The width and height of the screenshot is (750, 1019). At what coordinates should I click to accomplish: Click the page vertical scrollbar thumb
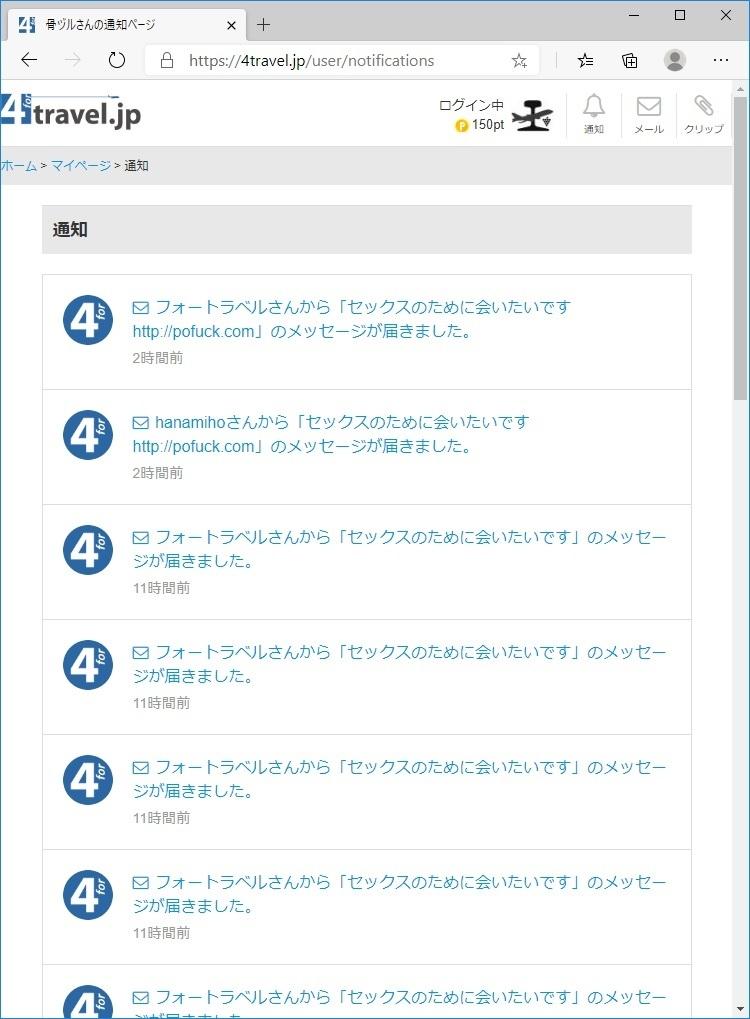point(740,248)
